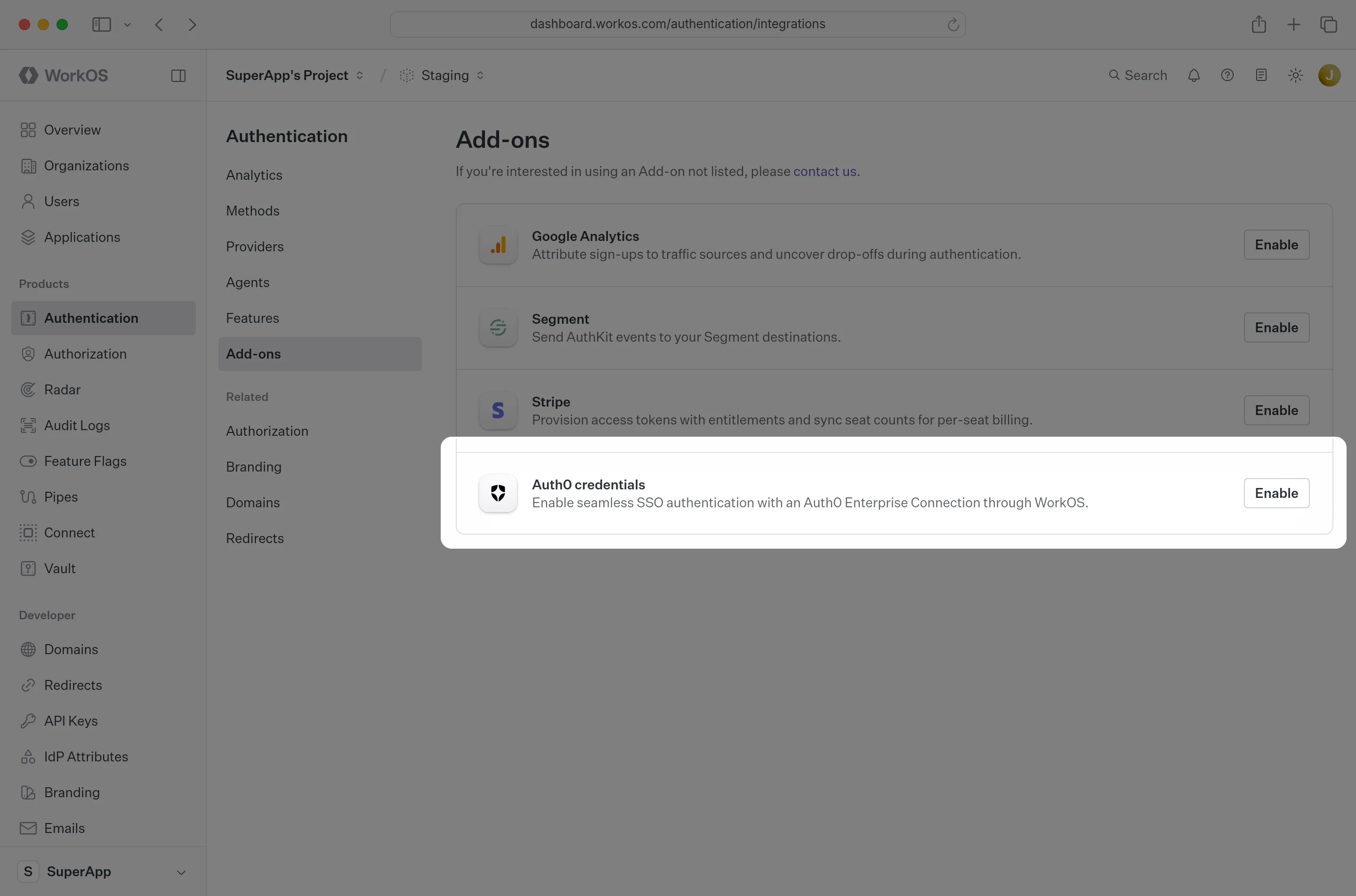
Task: Show the browser tab overview icon
Action: [x=1329, y=24]
